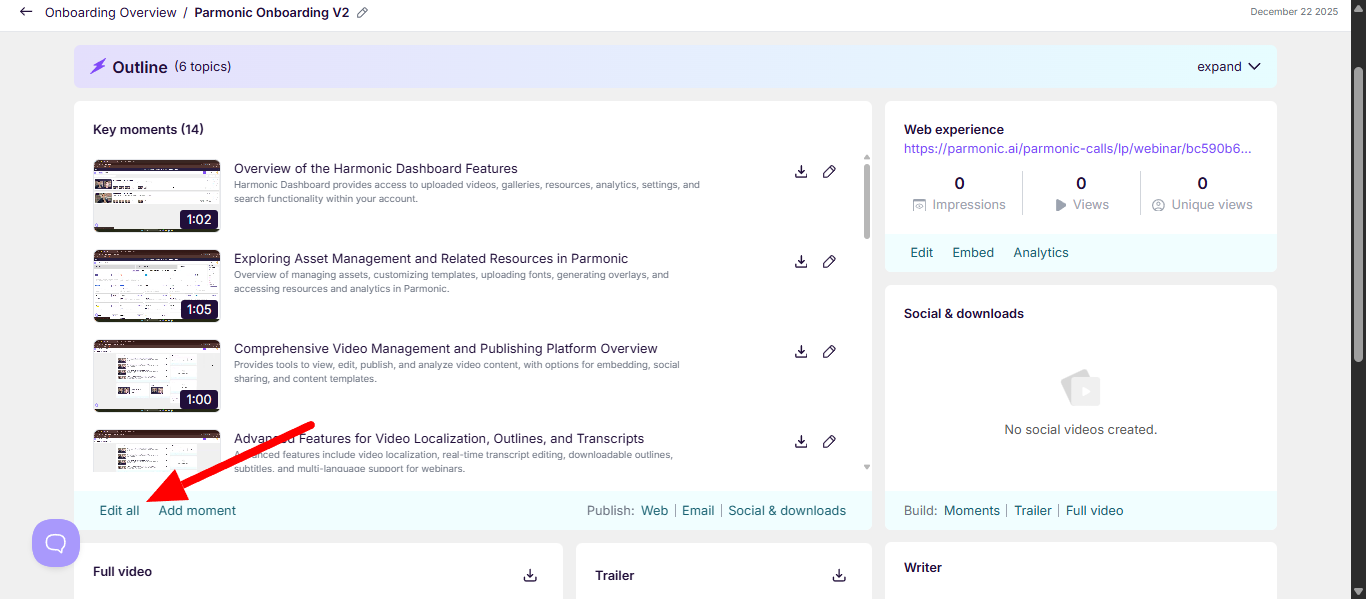Edit the Comprehensive Video Management moment
Image resolution: width=1366 pixels, height=599 pixels.
point(829,352)
